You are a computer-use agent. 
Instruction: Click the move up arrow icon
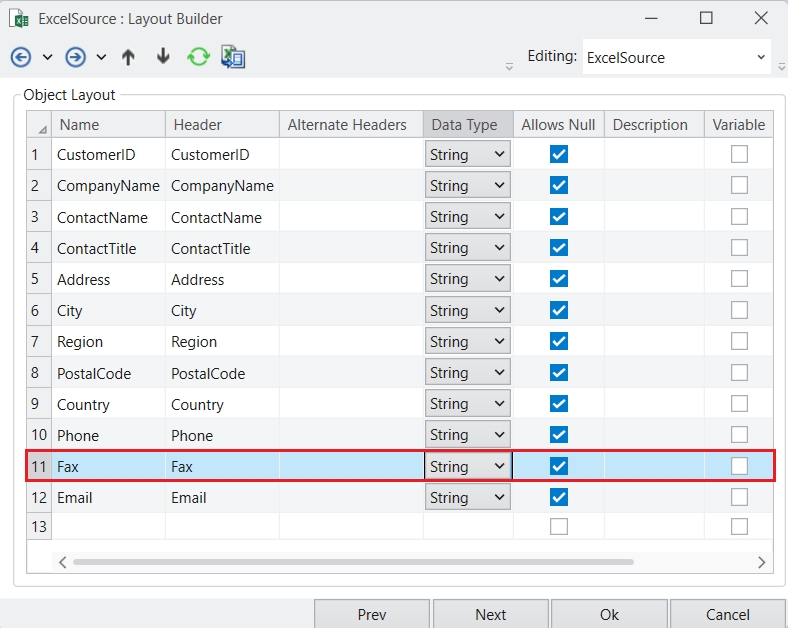[x=128, y=57]
